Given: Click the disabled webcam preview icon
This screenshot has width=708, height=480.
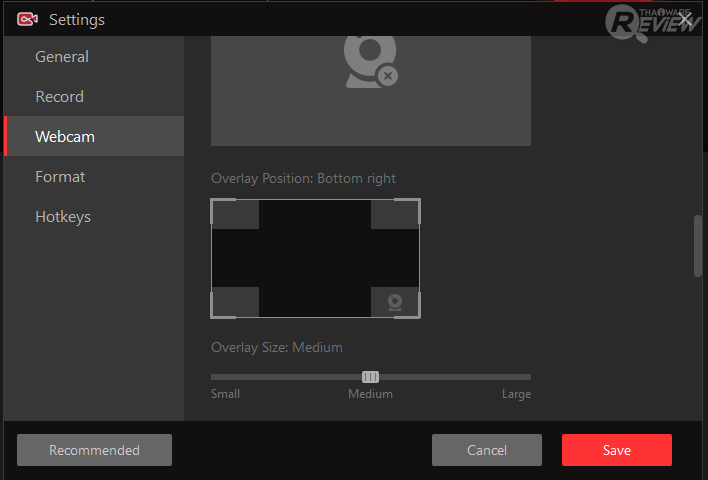Looking at the screenshot, I should (x=371, y=62).
